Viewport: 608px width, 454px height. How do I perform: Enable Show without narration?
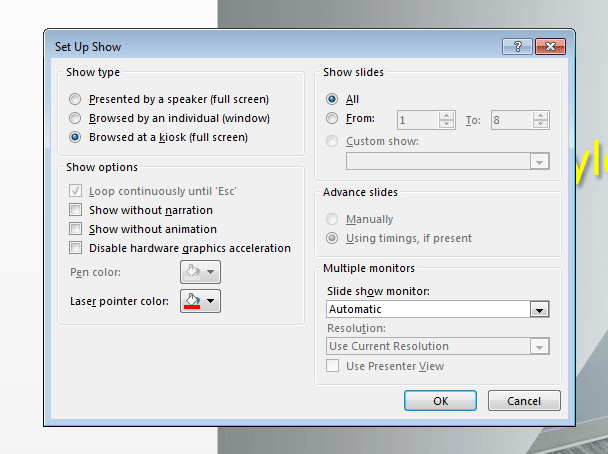click(76, 211)
